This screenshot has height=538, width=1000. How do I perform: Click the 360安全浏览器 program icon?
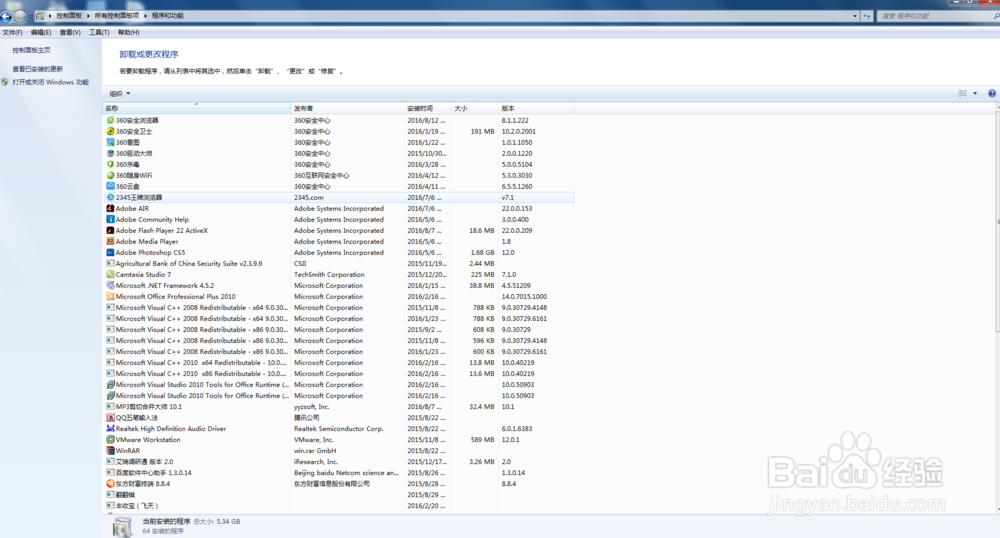[x=110, y=120]
